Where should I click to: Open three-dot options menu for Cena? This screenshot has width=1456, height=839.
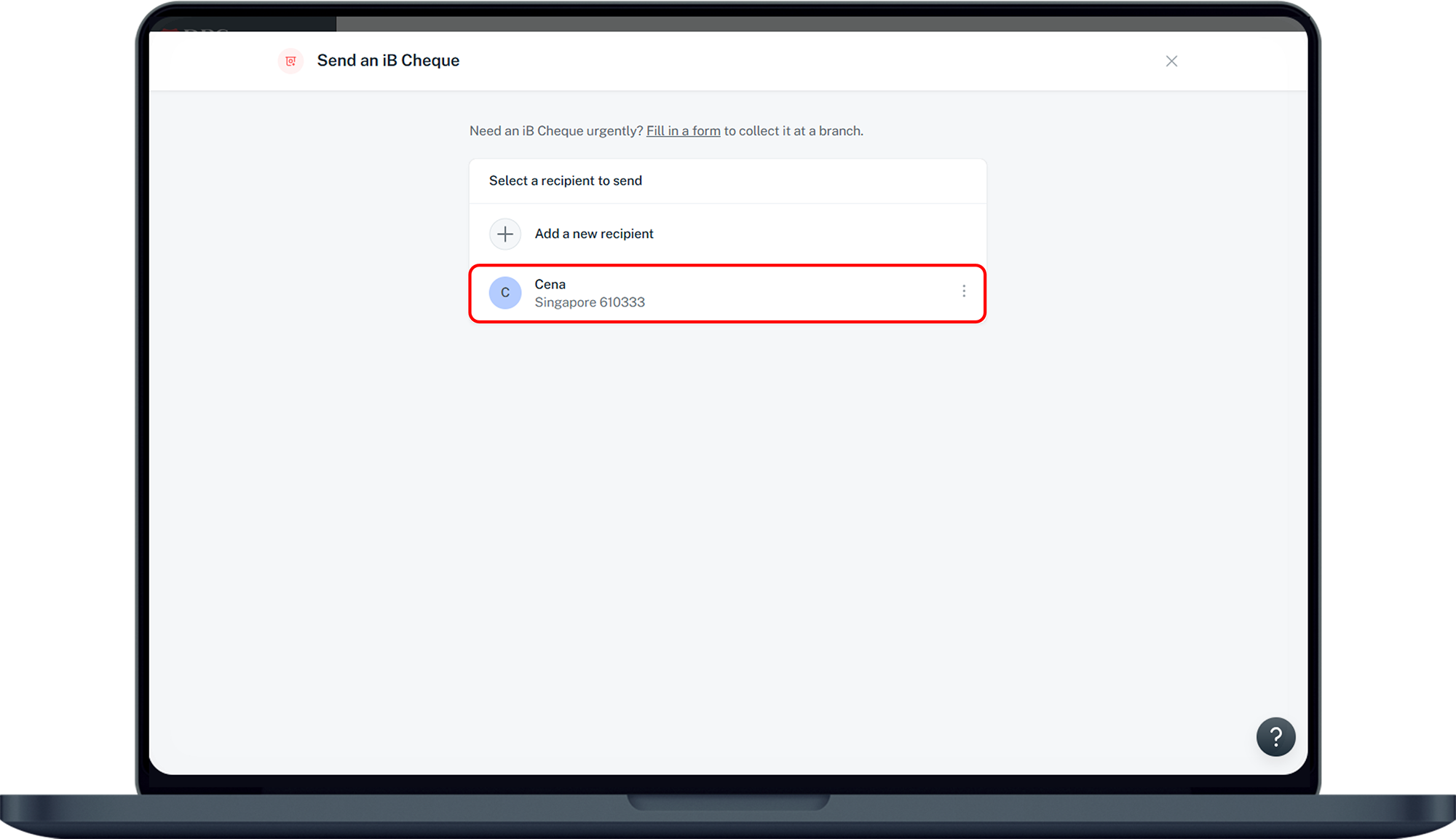tap(963, 291)
